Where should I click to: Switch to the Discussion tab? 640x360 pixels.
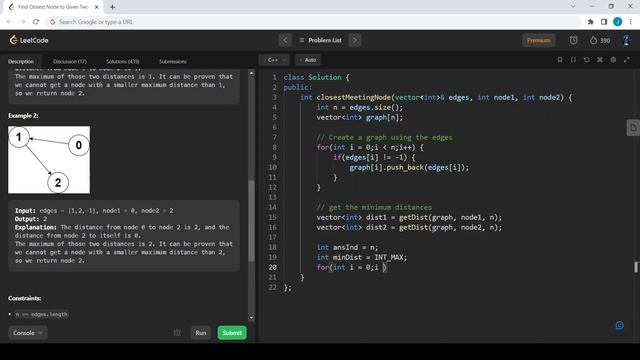70,61
